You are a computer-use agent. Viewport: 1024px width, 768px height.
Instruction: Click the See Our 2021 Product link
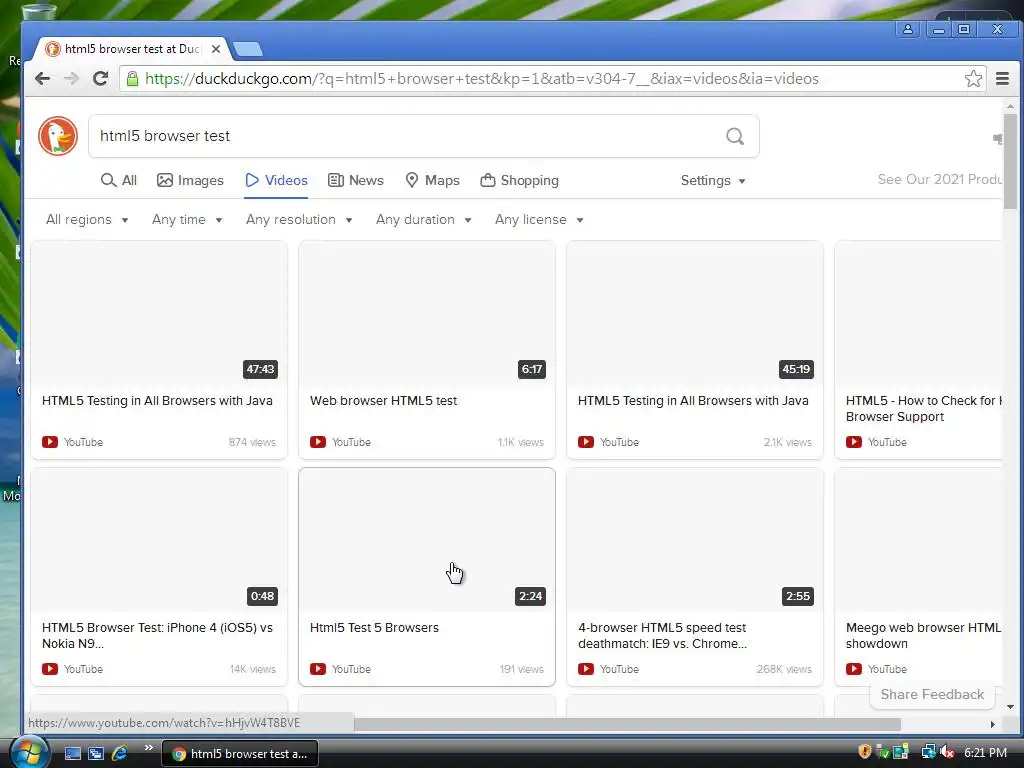tap(940, 179)
